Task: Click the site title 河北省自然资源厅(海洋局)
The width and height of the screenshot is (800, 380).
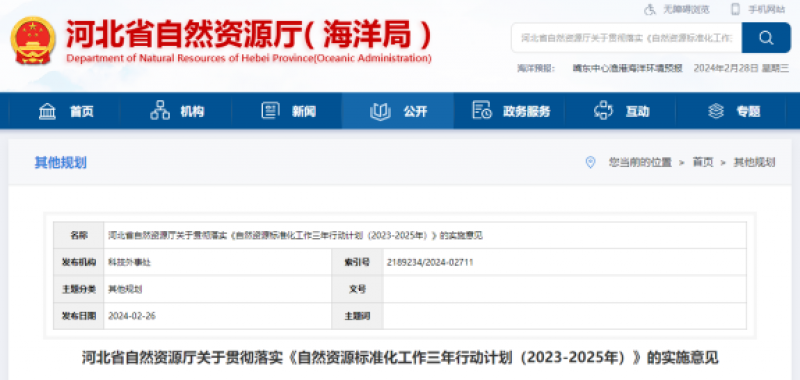Action: (x=249, y=35)
